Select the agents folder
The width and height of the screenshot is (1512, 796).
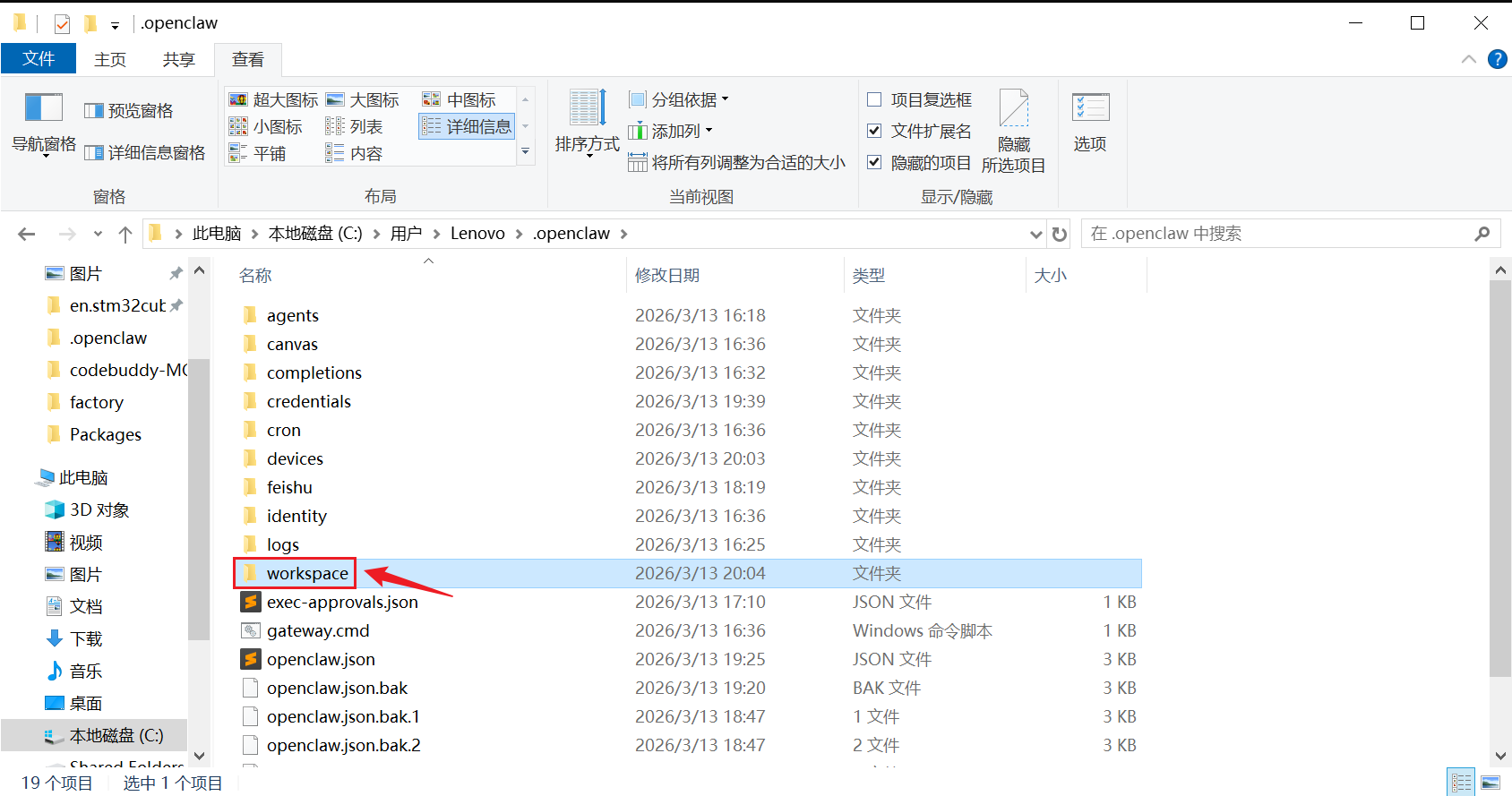(292, 316)
